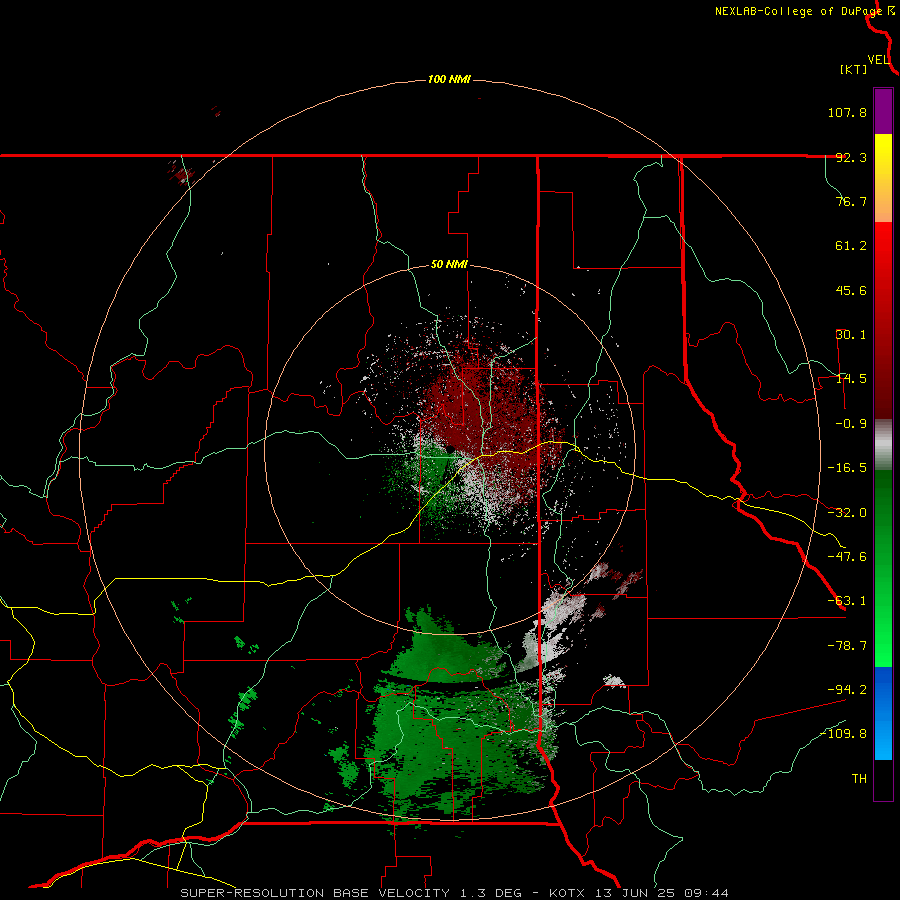Click the 61.2 legend value
Image resolution: width=900 pixels, height=900 pixels.
coord(851,246)
